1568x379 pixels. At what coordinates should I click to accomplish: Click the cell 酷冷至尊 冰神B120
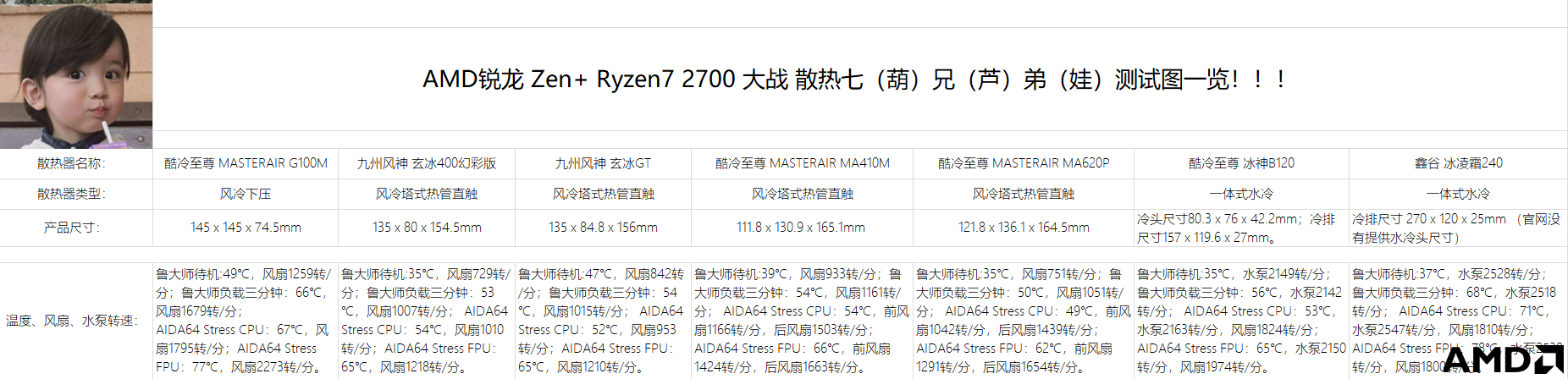[x=1241, y=163]
